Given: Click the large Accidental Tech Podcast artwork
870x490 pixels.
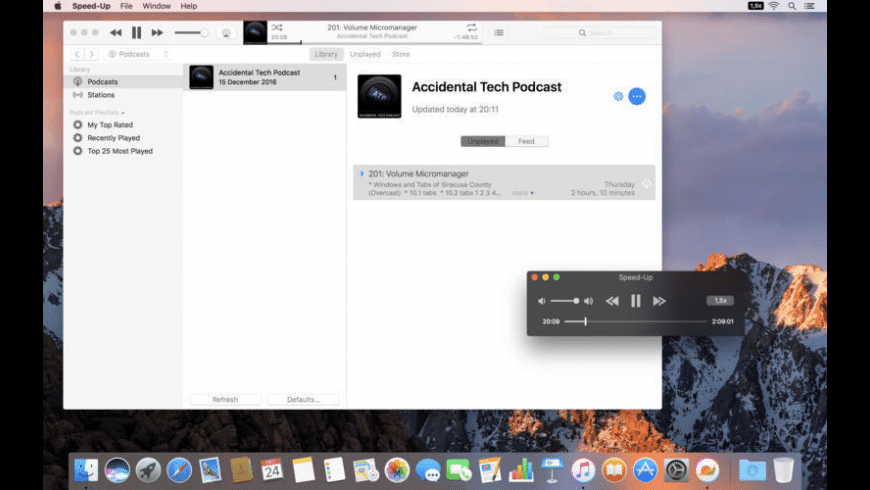Looking at the screenshot, I should pos(380,97).
